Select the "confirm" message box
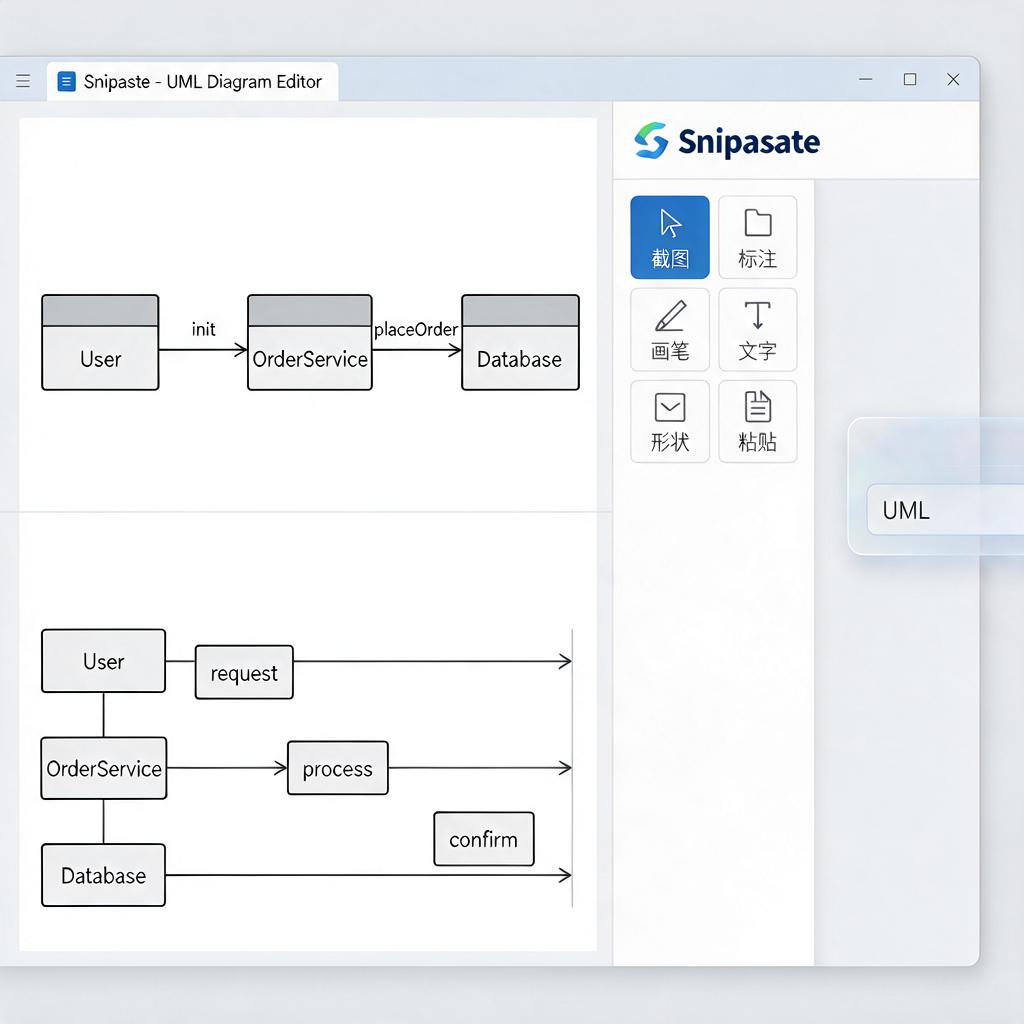The width and height of the screenshot is (1024, 1024). tap(484, 839)
